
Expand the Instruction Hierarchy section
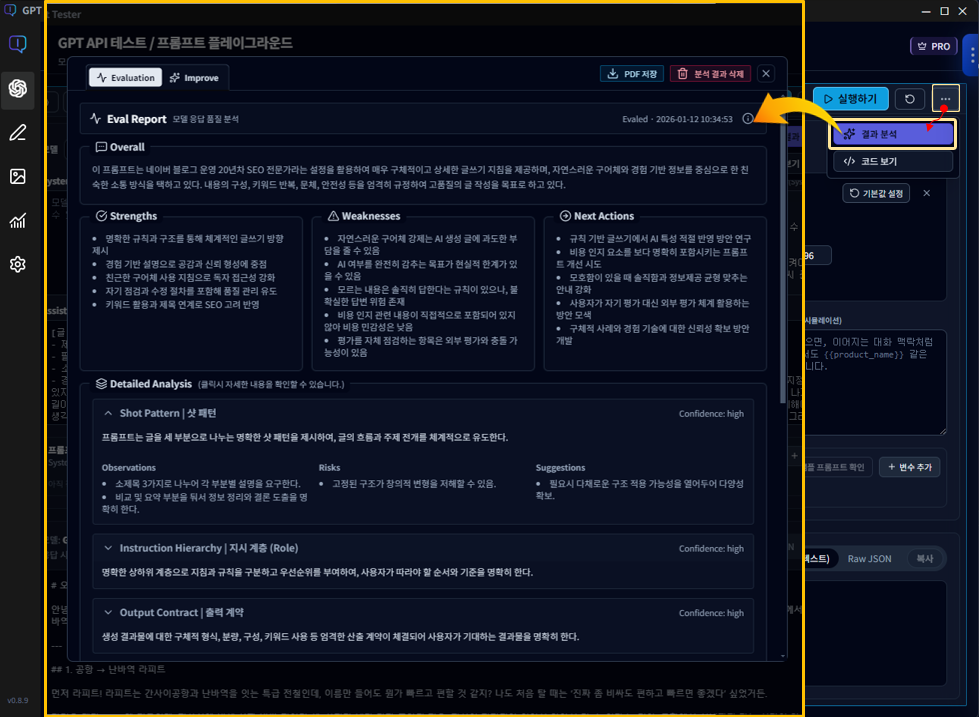(x=109, y=548)
